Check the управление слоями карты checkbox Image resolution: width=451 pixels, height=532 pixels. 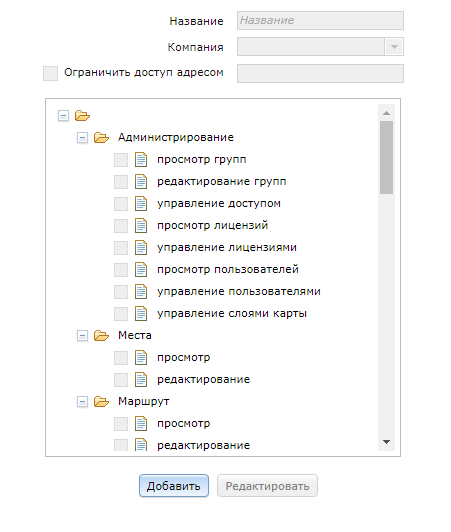pos(121,314)
